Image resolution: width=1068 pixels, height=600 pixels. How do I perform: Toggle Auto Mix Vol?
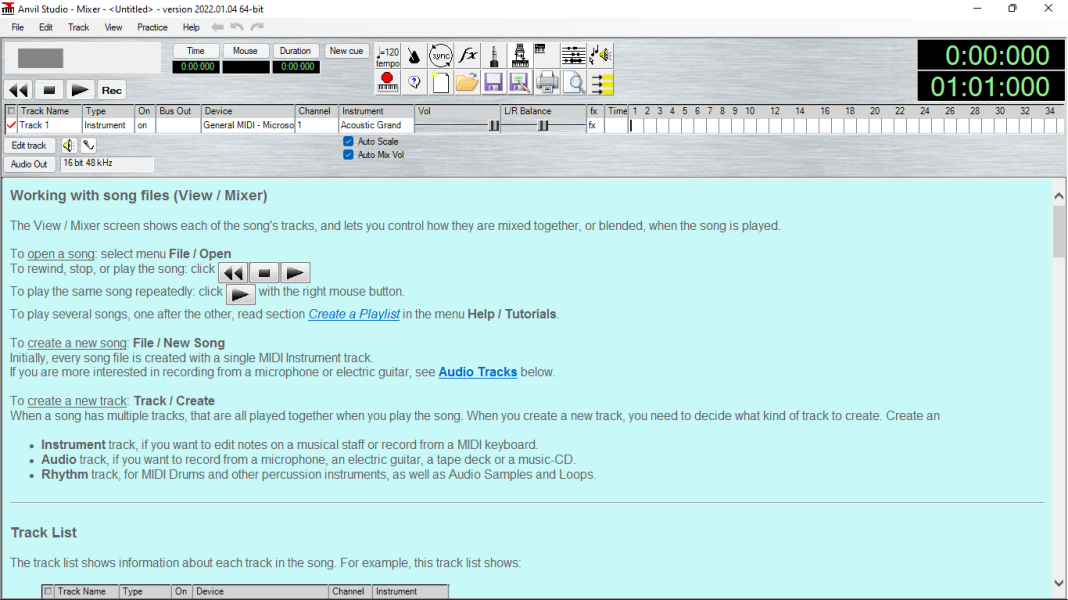coord(348,154)
